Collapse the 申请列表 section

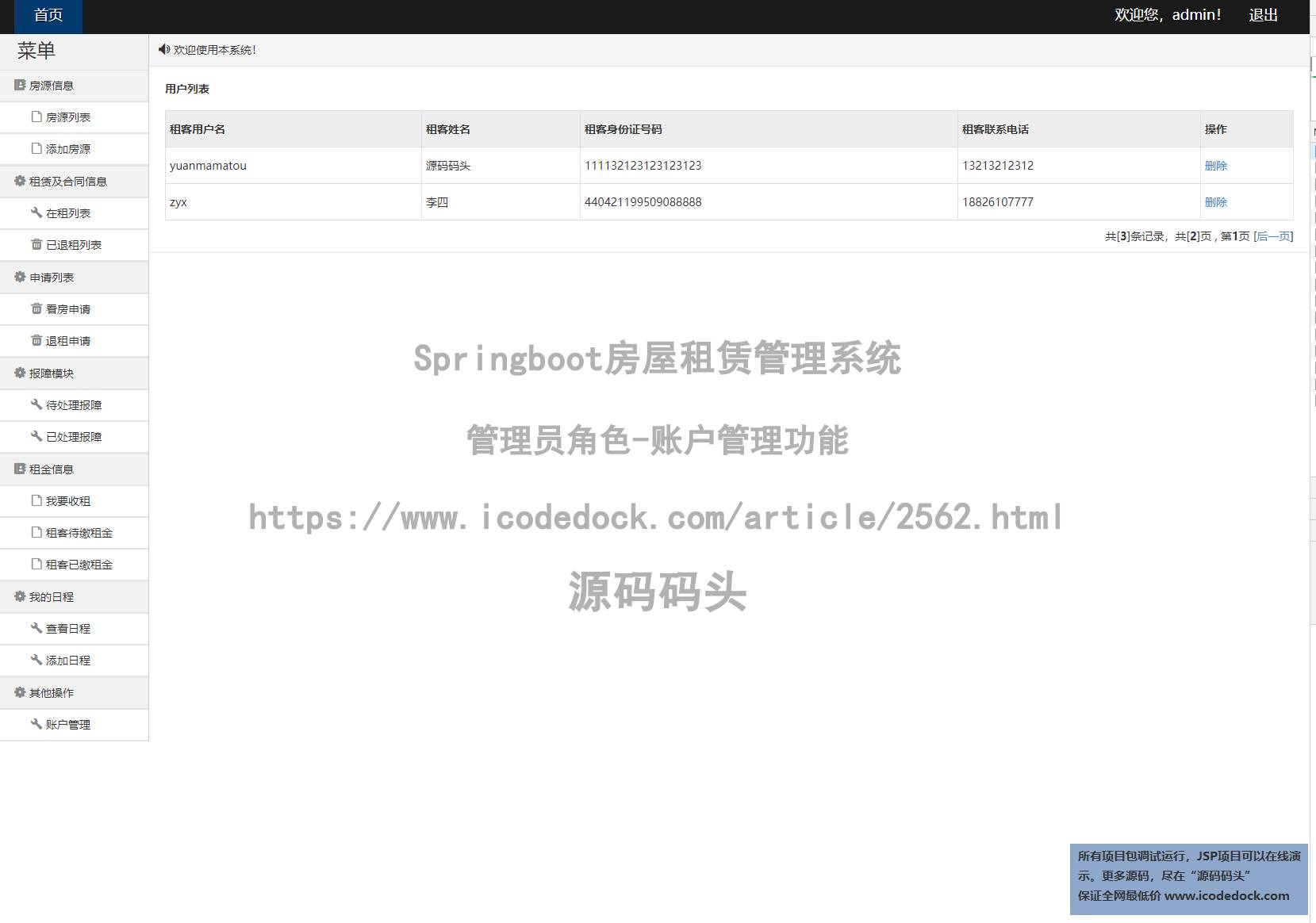pos(51,277)
